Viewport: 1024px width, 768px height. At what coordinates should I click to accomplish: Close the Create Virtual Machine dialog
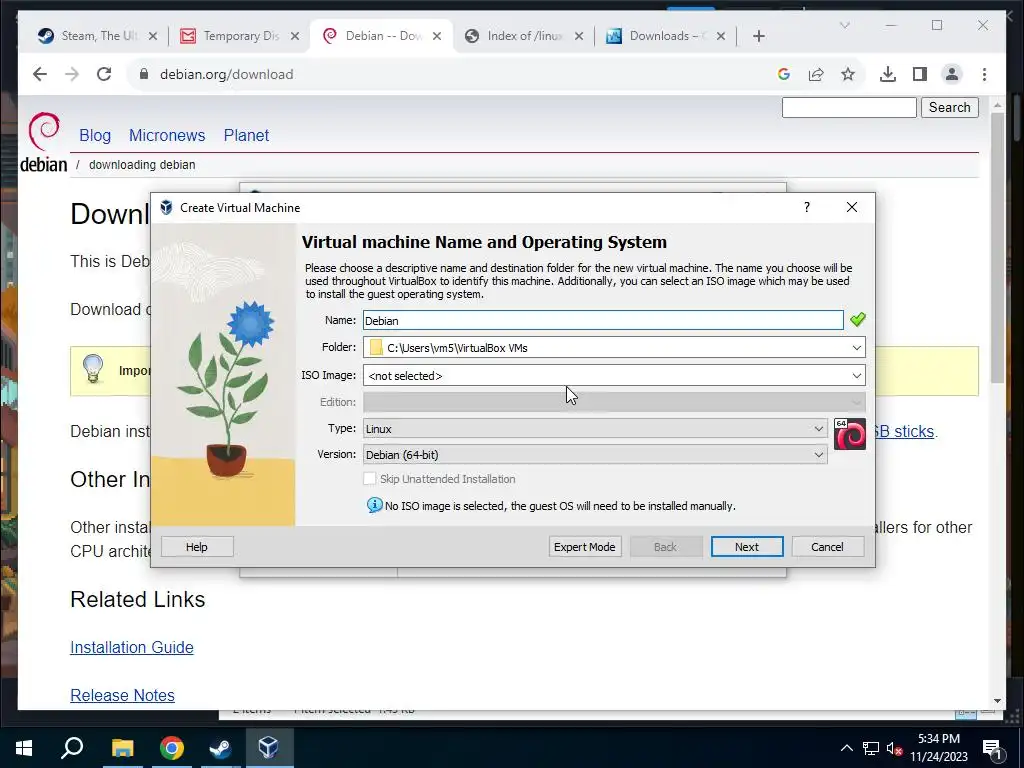click(x=852, y=207)
